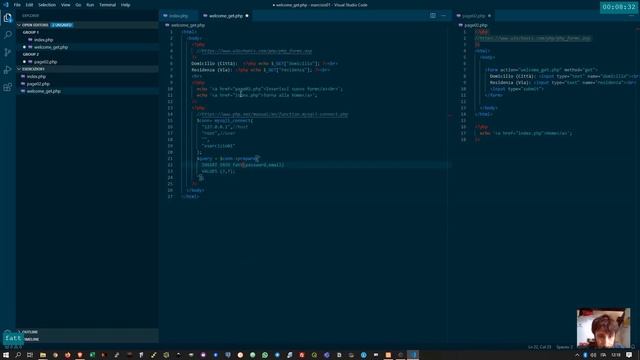640x360 pixels.
Task: Place cursor on the mysqli_connect line 15
Action: [x=224, y=121]
